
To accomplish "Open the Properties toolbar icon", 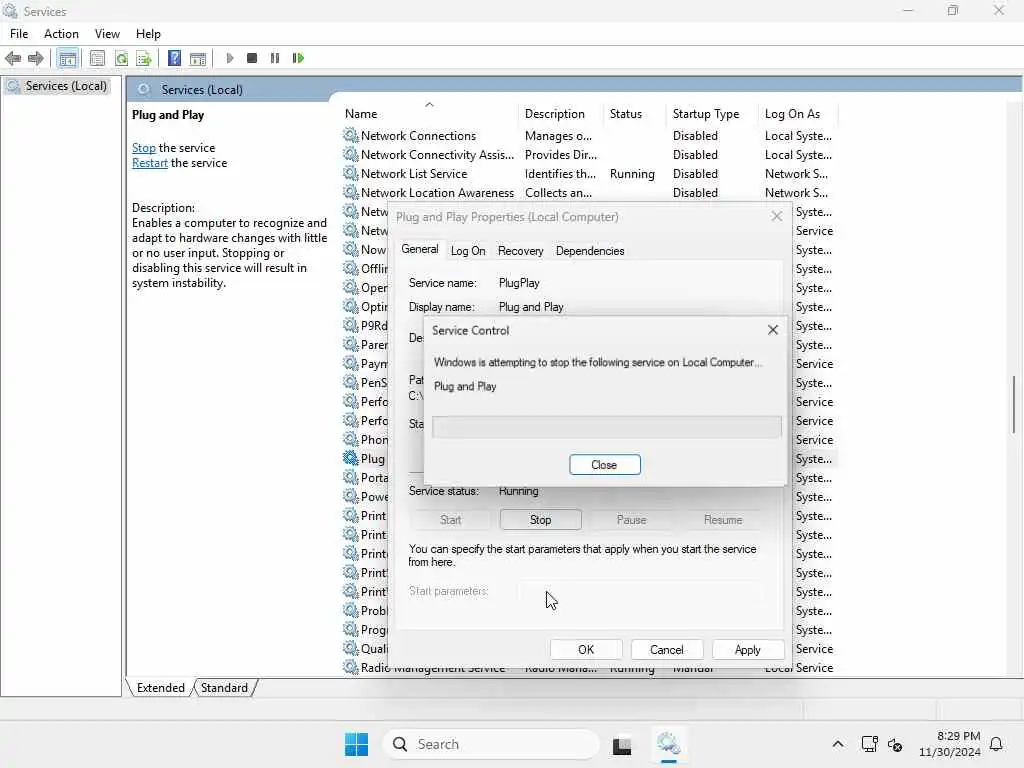I will (97, 58).
